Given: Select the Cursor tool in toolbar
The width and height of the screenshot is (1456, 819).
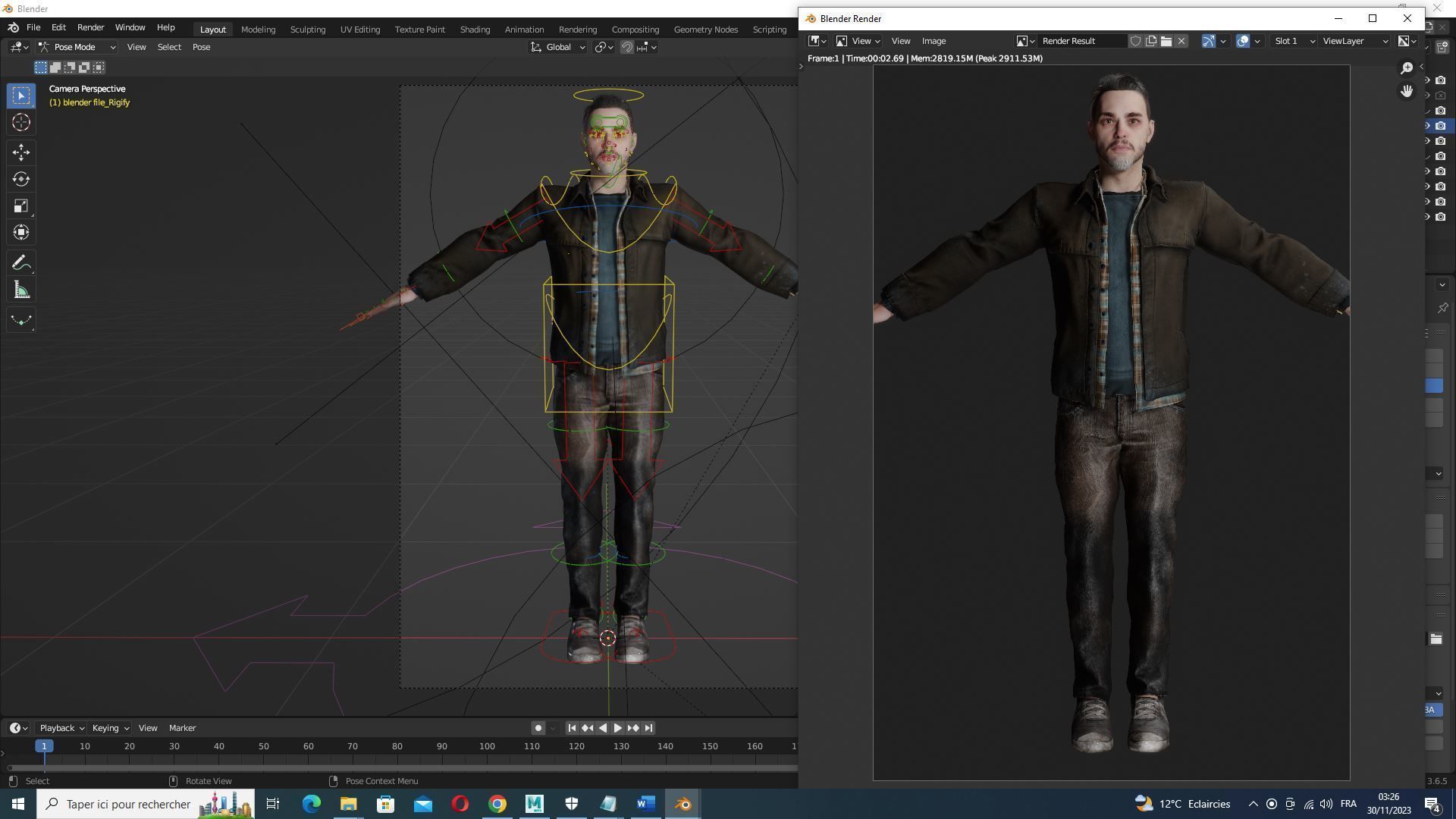Looking at the screenshot, I should 20,122.
